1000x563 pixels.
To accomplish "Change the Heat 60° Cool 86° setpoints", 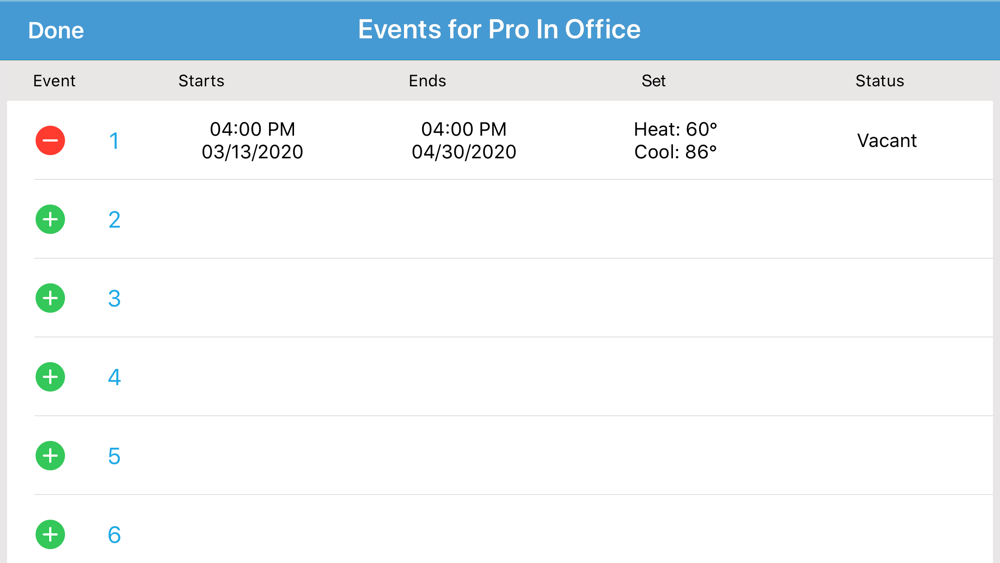I will click(x=675, y=140).
